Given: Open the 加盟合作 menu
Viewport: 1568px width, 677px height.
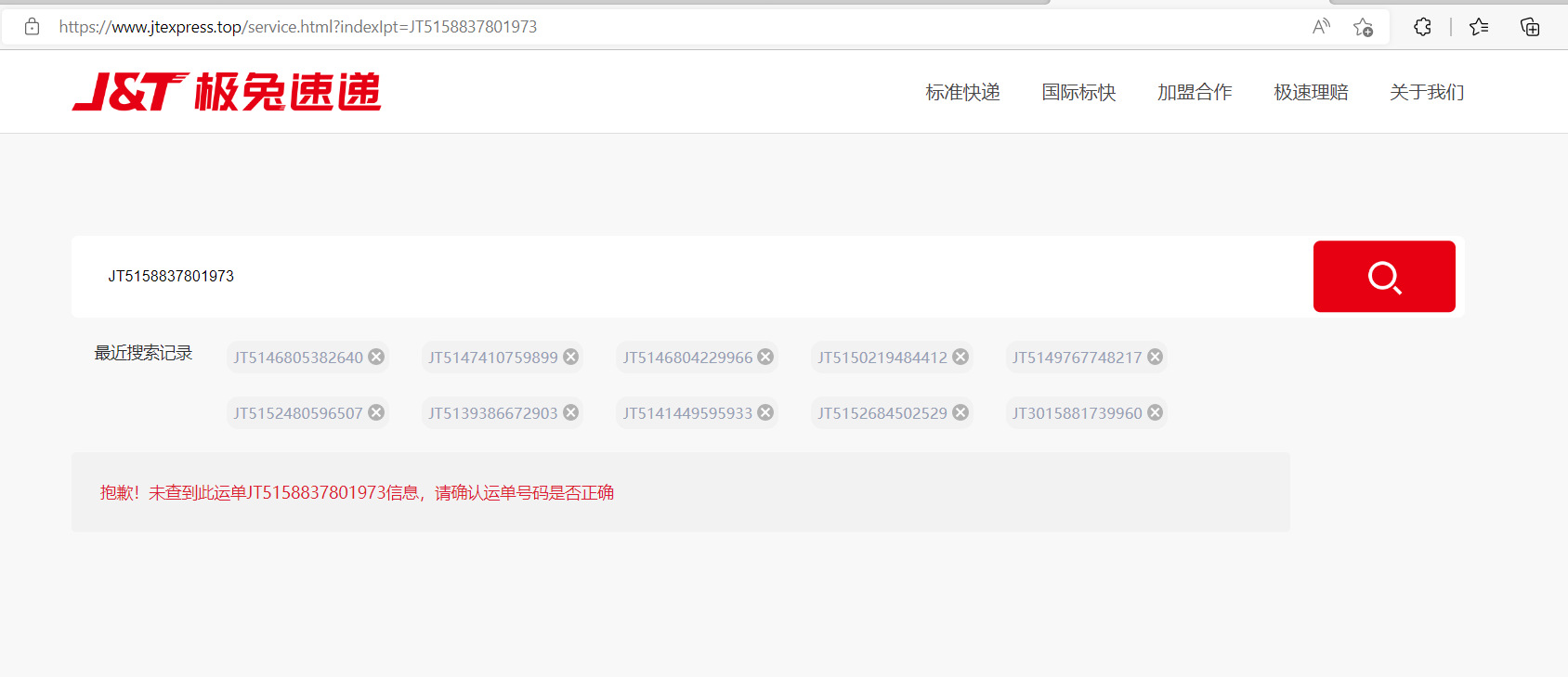Looking at the screenshot, I should pyautogui.click(x=1195, y=92).
